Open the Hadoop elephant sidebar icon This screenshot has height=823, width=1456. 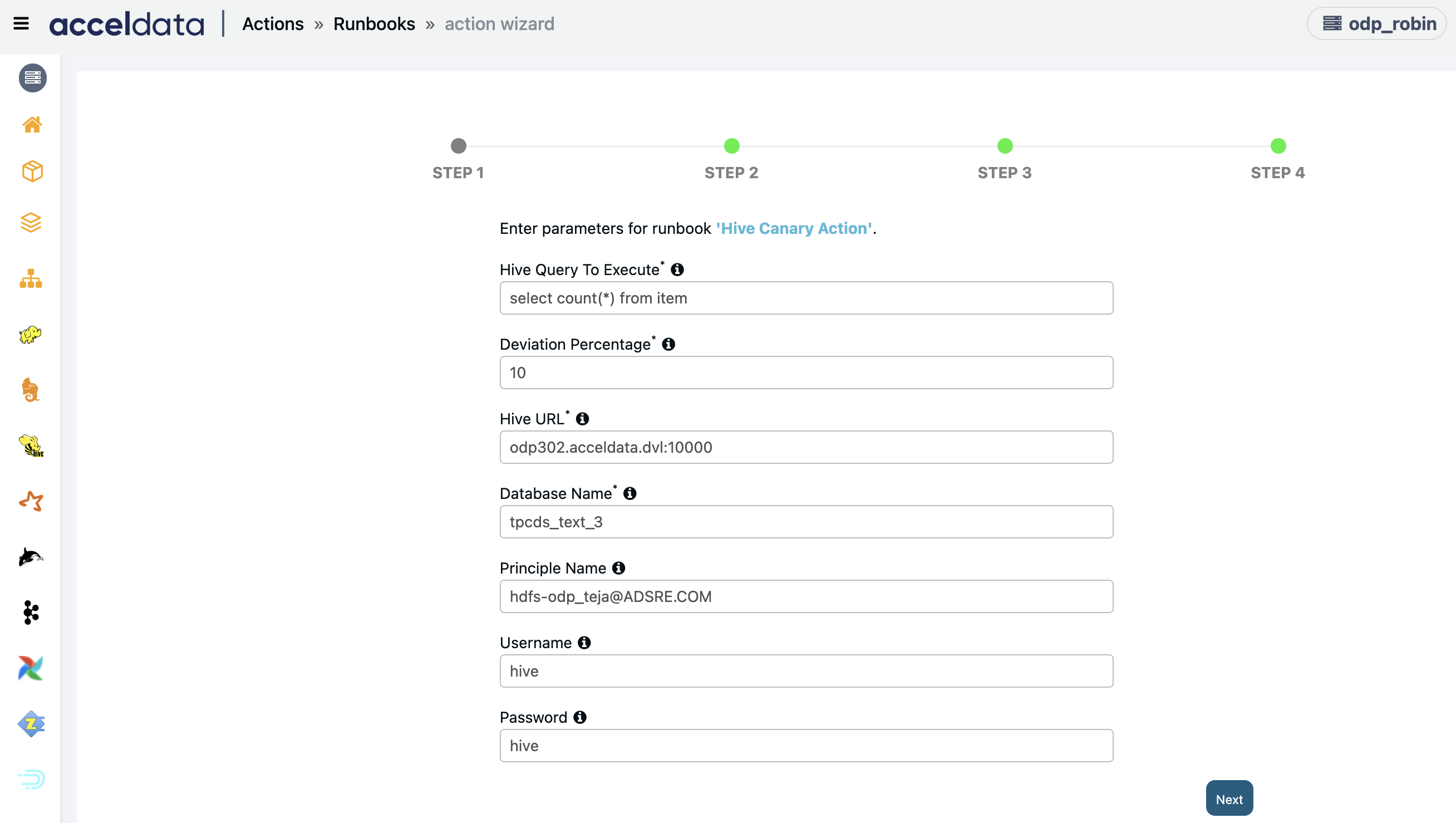tap(31, 334)
